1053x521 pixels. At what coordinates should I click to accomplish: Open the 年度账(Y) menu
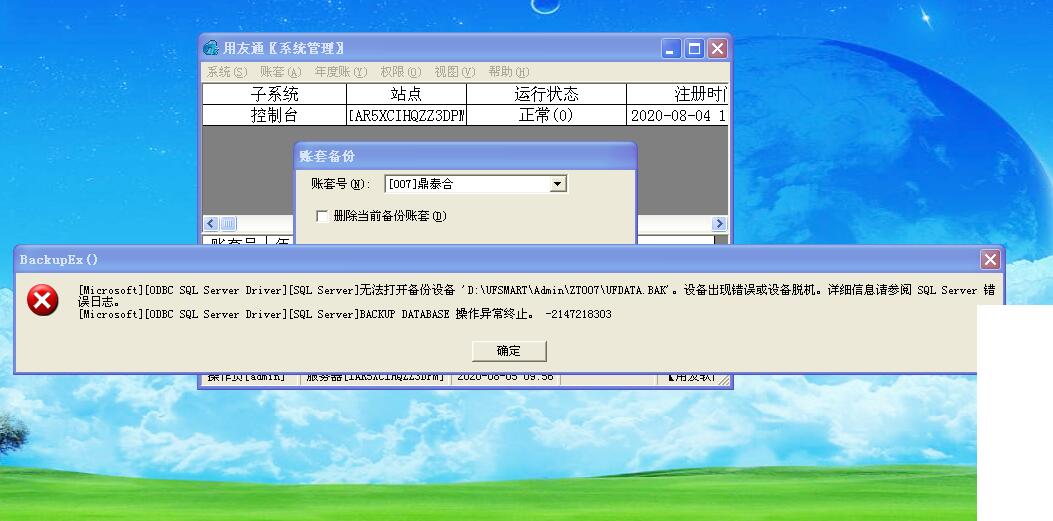pyautogui.click(x=340, y=72)
